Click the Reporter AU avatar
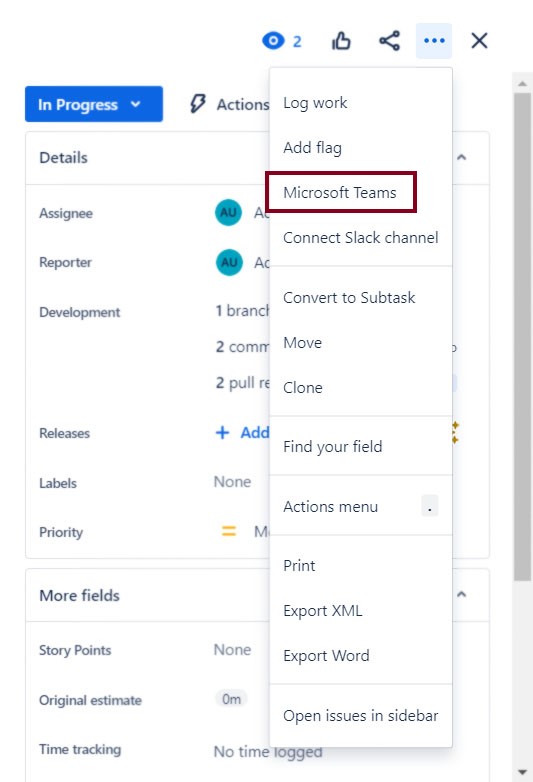 (229, 262)
